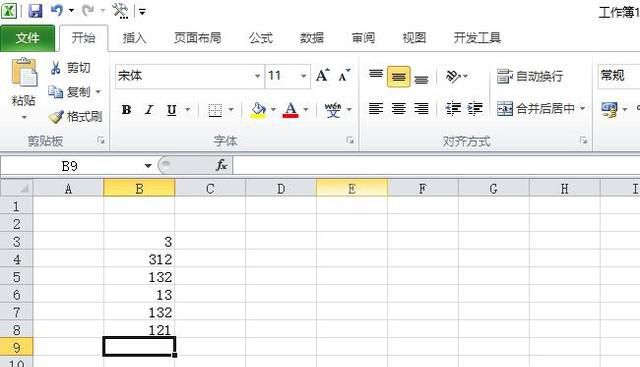
Task: Click the accounting number format icon
Action: [x=609, y=109]
